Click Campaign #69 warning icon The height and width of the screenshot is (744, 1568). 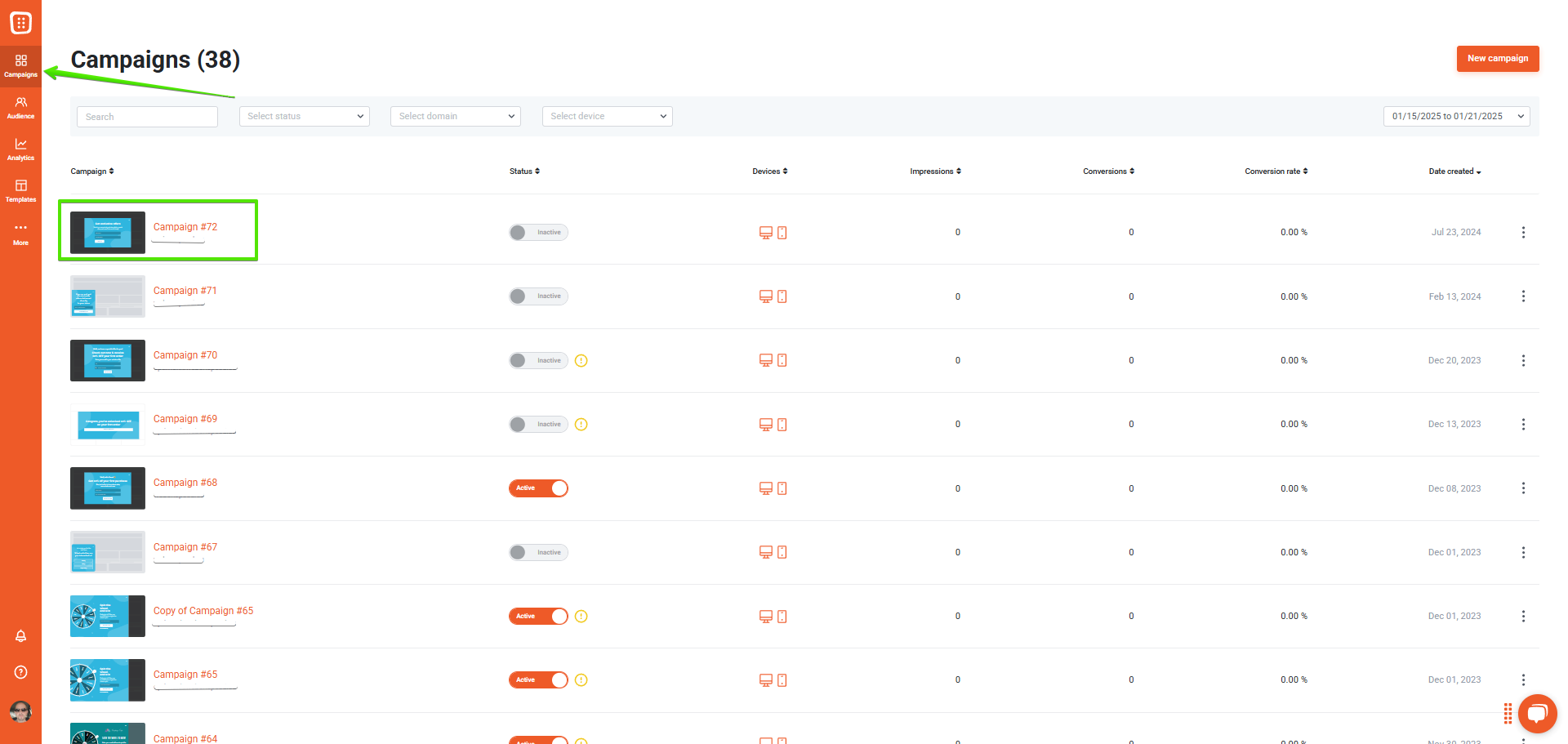pyautogui.click(x=581, y=425)
